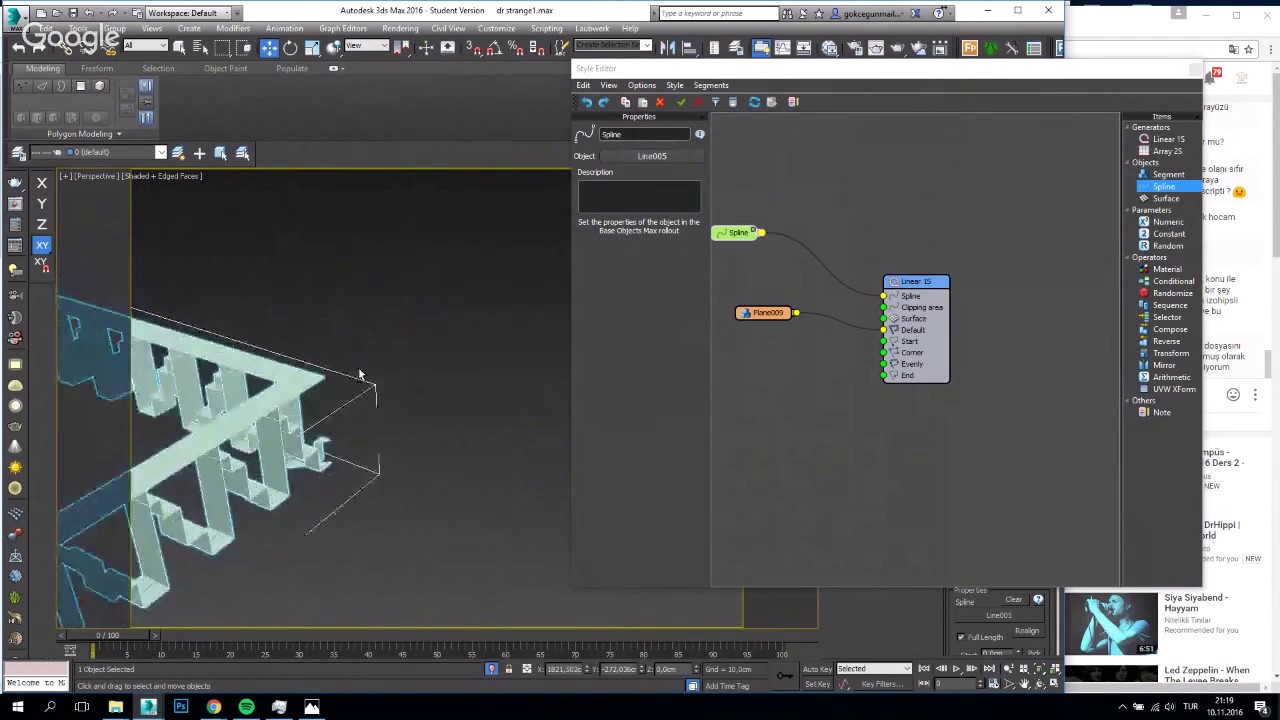Toggle the 3D Snaps icon

pos(473,48)
